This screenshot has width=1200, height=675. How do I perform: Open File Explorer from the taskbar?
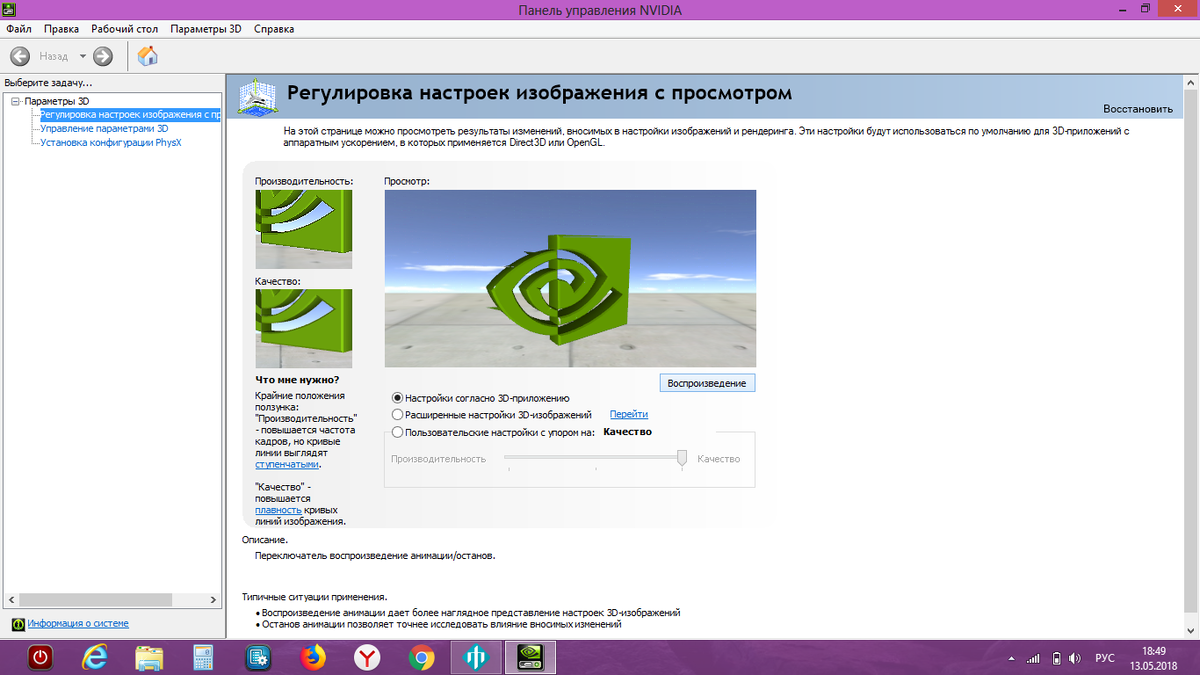[149, 657]
